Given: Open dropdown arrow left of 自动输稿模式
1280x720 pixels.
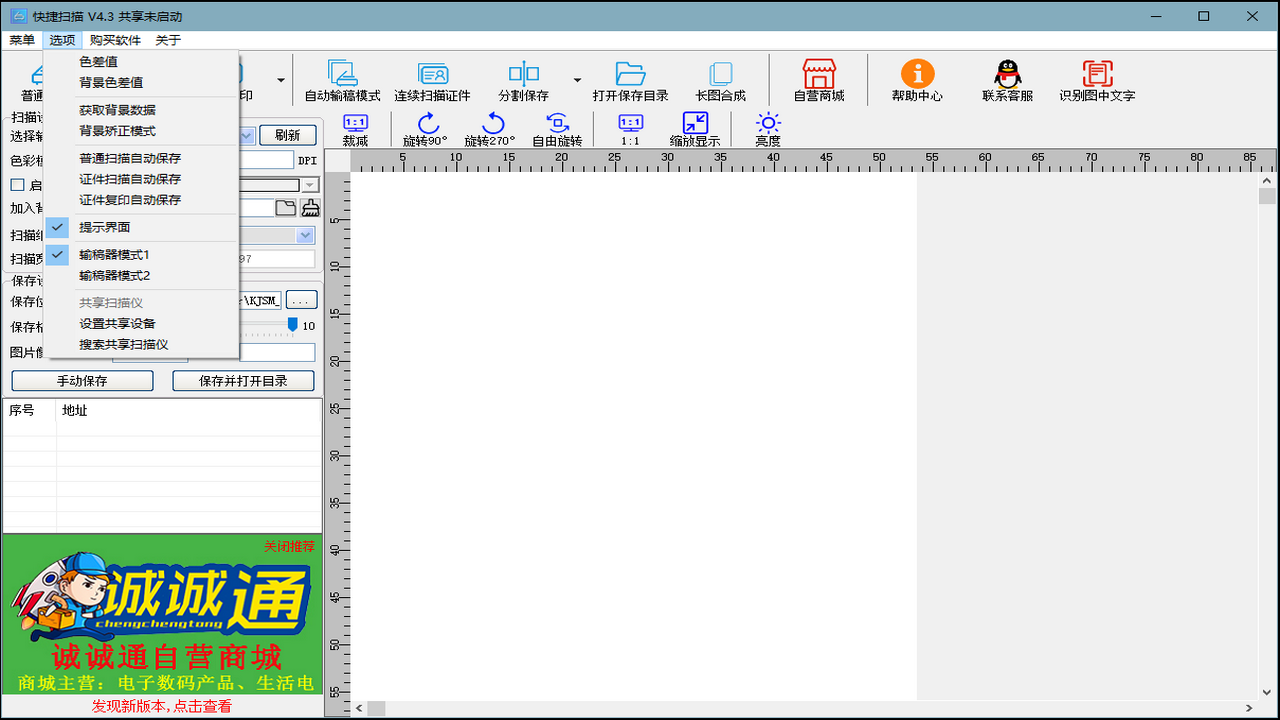Looking at the screenshot, I should click(x=280, y=81).
